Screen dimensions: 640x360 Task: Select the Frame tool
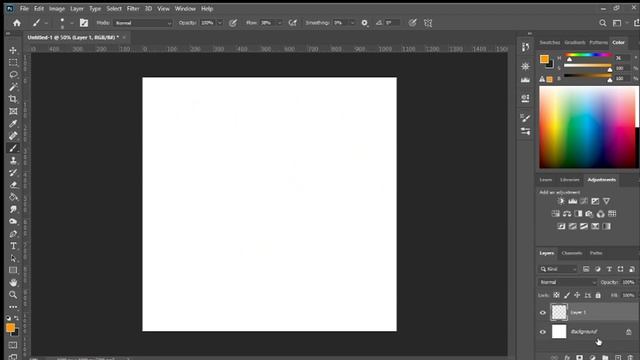click(x=13, y=111)
